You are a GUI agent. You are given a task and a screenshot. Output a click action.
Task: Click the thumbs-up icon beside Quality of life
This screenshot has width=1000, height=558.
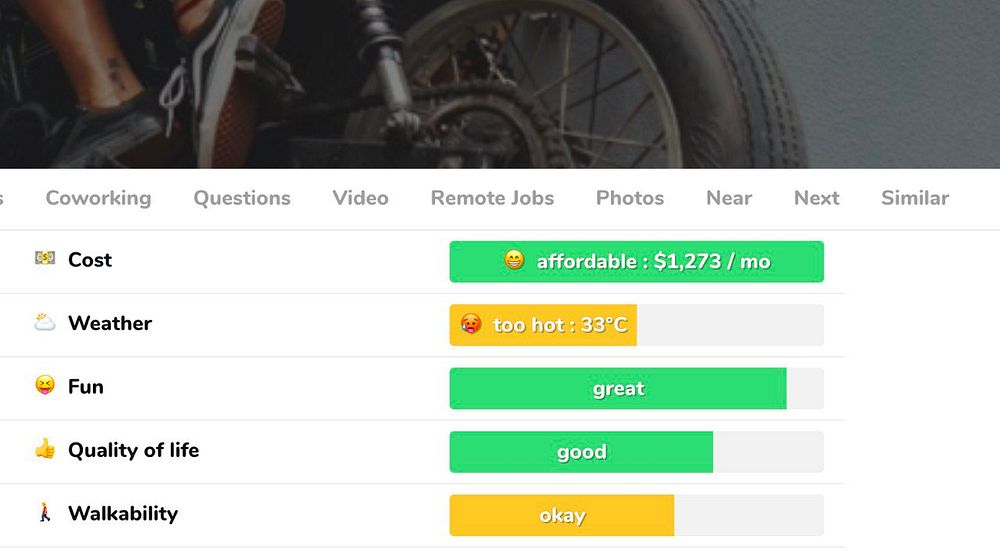click(x=45, y=450)
